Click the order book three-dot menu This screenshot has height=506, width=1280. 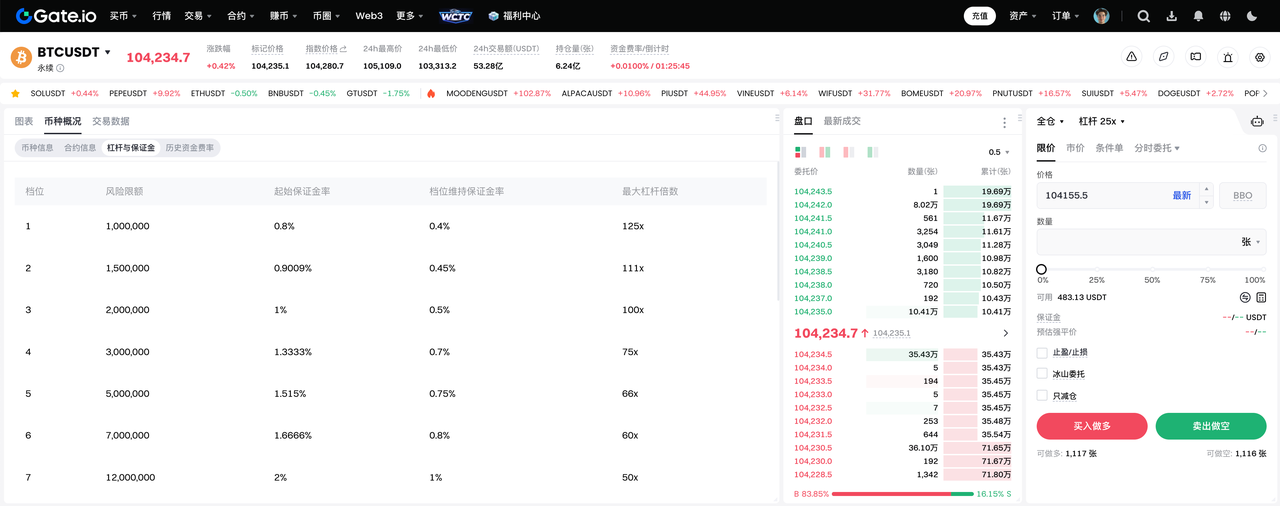pos(1005,122)
